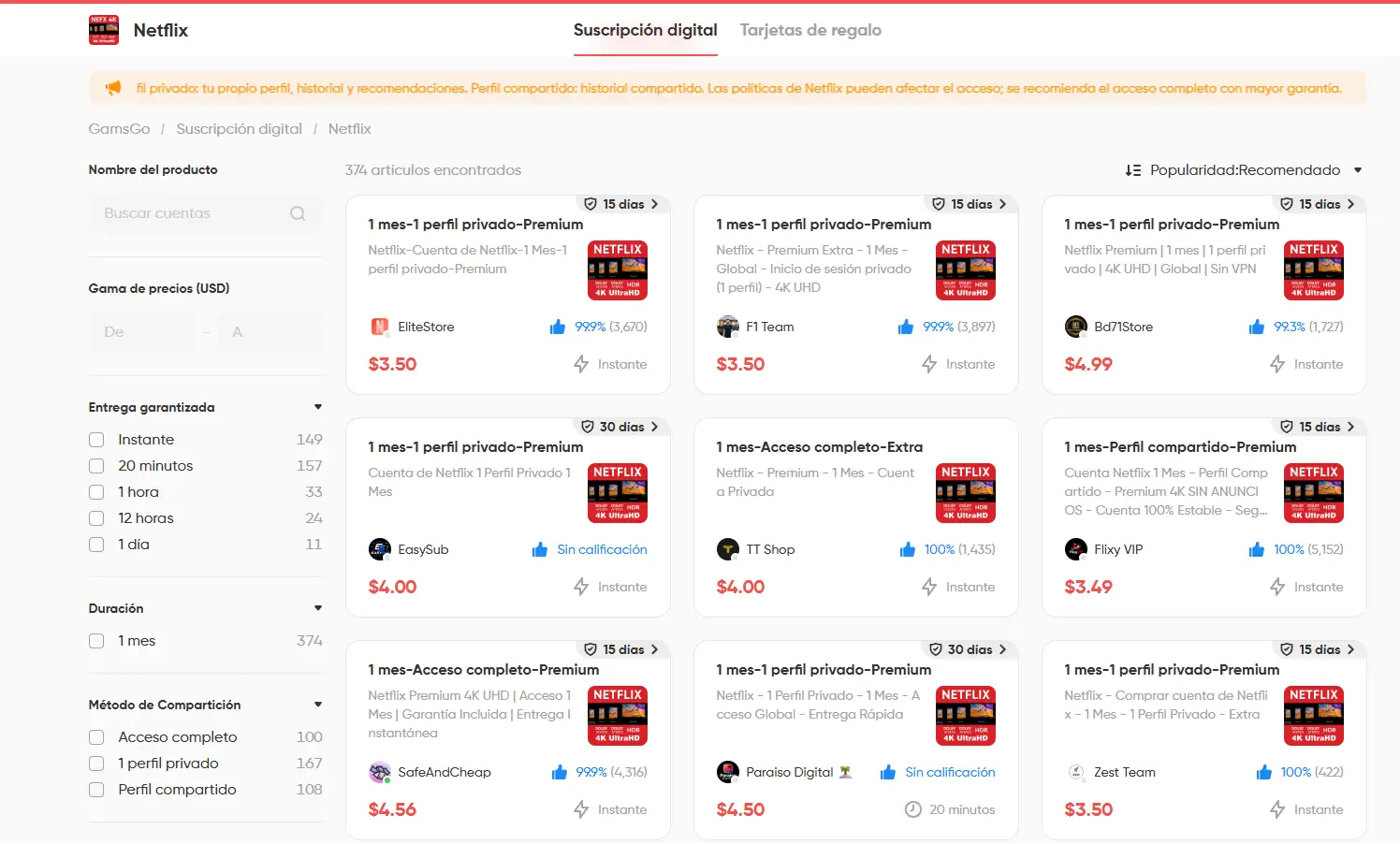The height and width of the screenshot is (844, 1400).
Task: Click the F1 Team seller avatar
Action: (x=728, y=327)
